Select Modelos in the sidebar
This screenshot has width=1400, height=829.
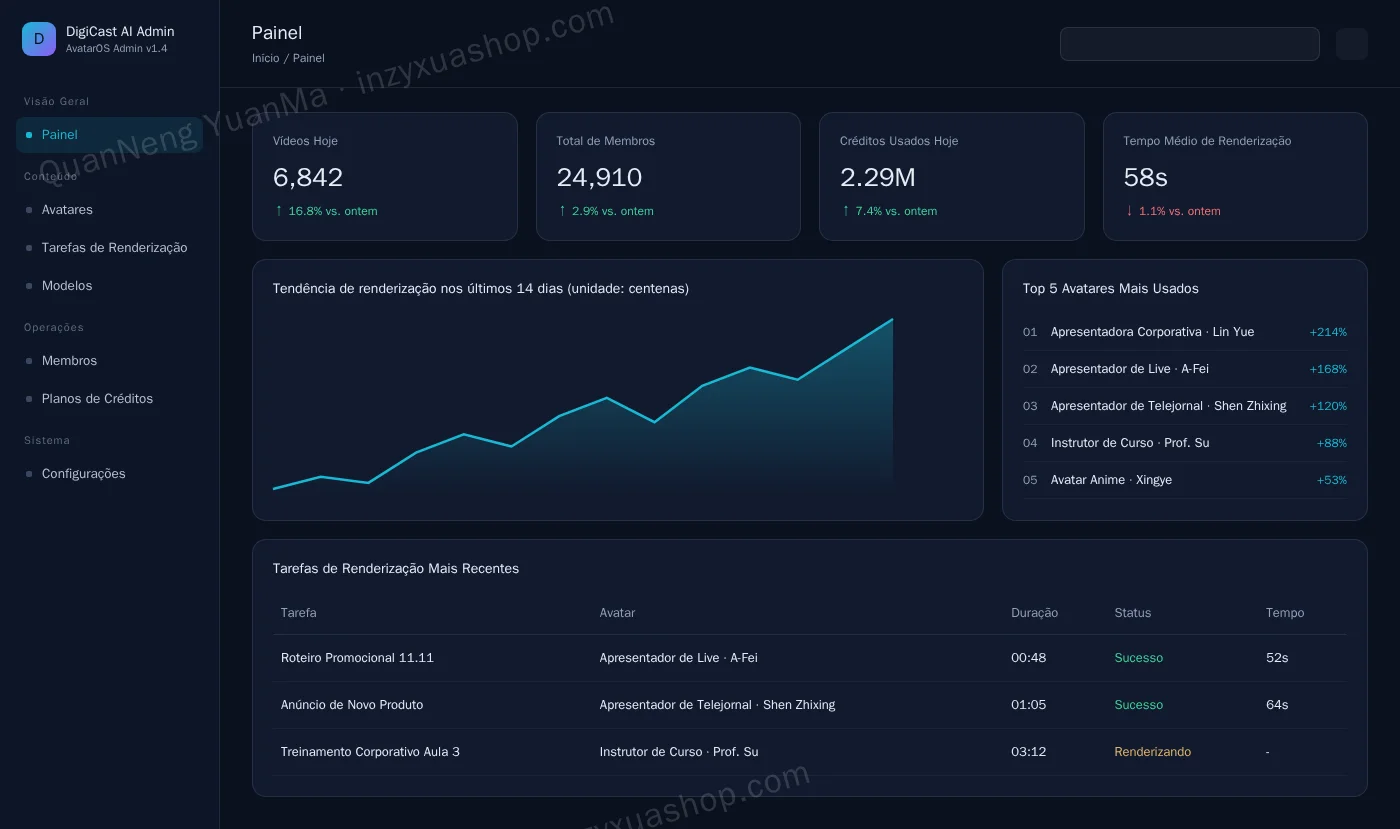click(109, 286)
